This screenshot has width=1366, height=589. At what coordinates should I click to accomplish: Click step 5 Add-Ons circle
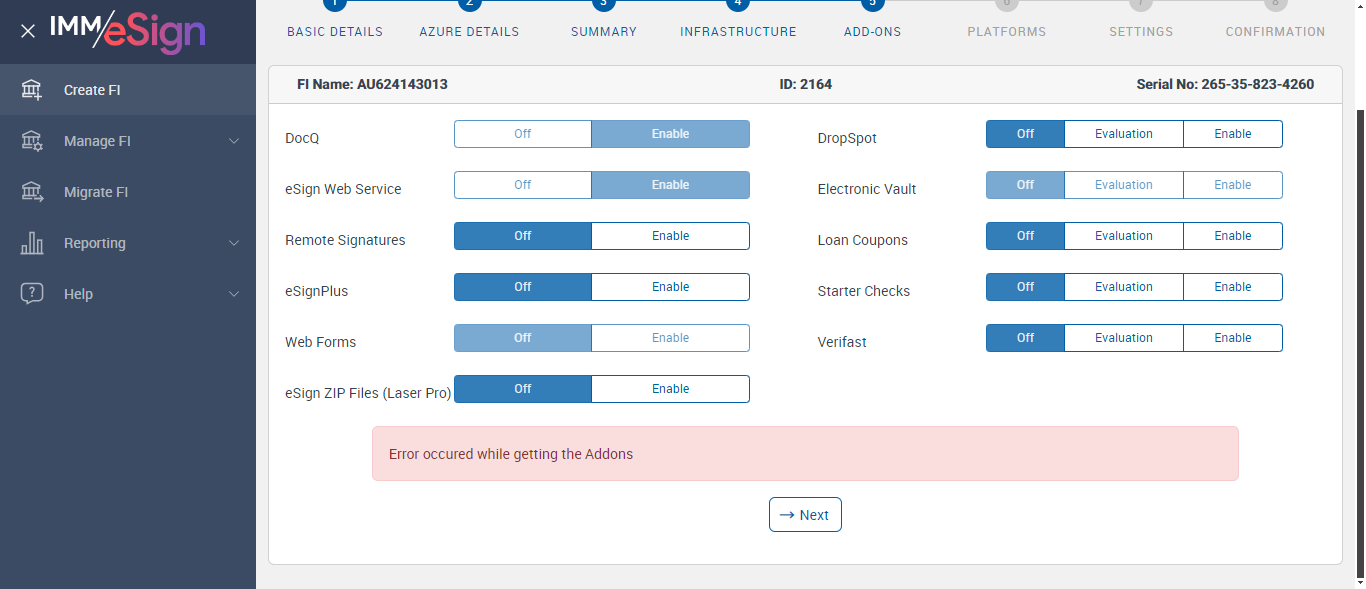coord(872,4)
